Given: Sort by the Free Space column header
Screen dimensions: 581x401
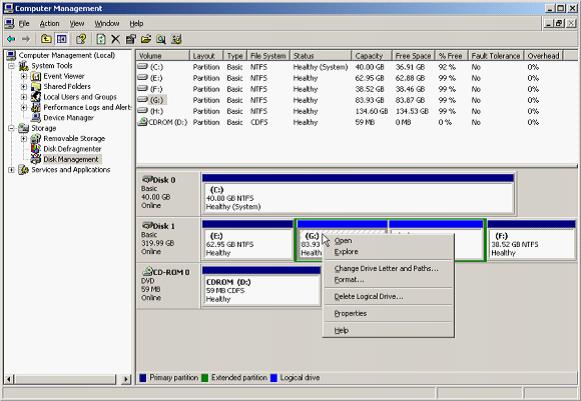Looking at the screenshot, I should pos(413,56).
